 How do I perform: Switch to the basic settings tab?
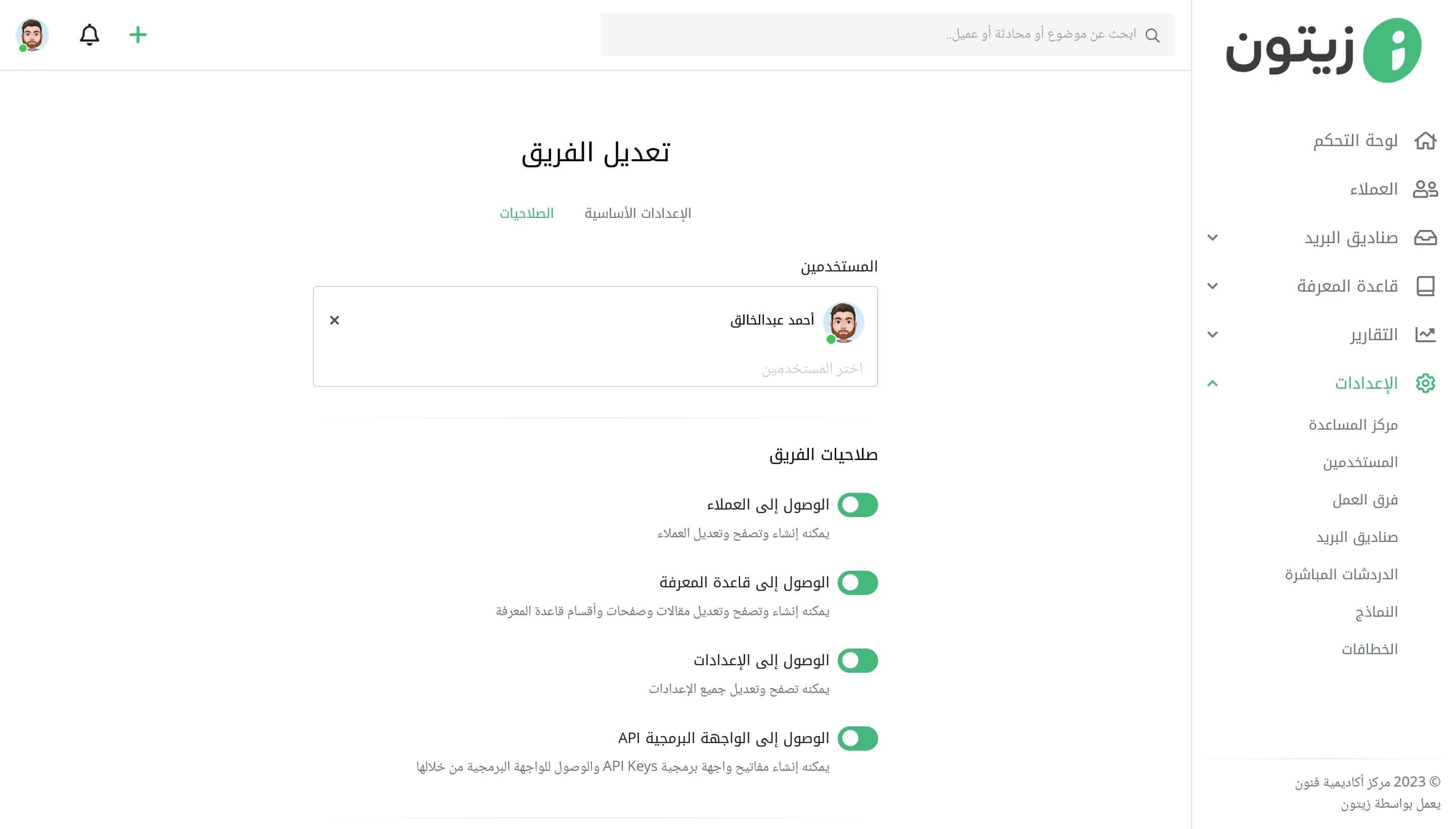click(x=638, y=213)
